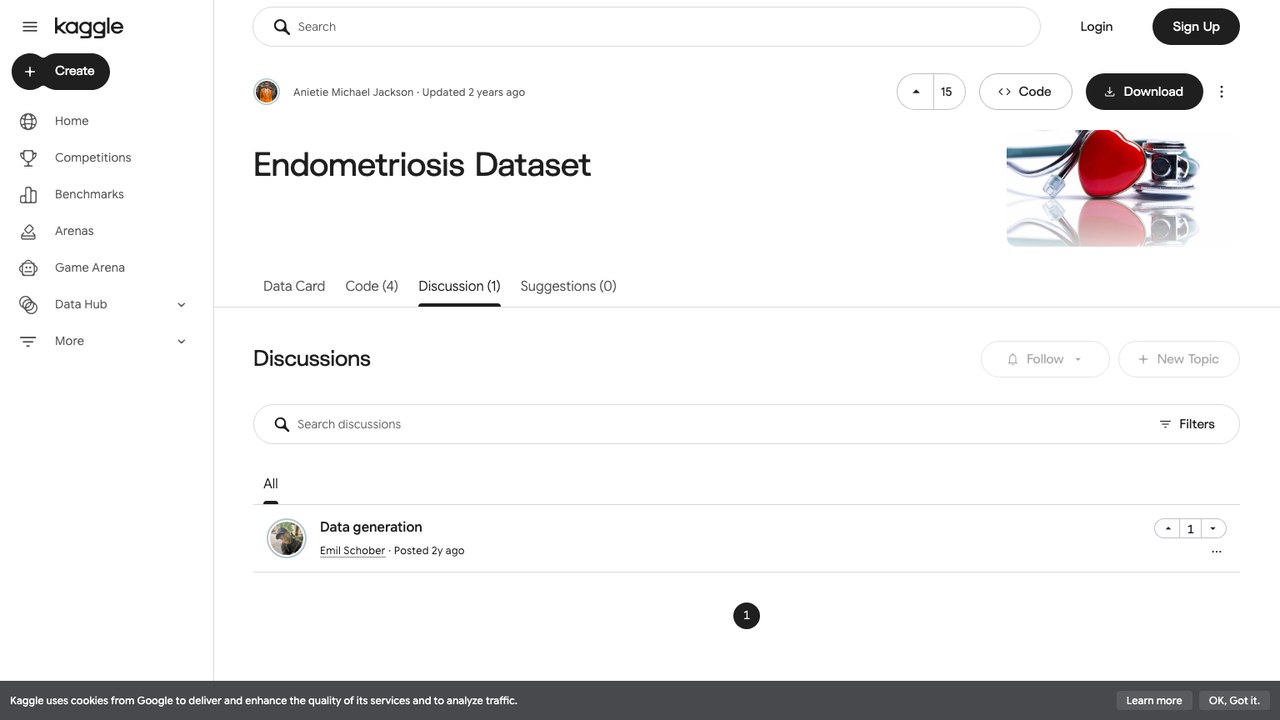Upvote the dataset with arrow button

click(x=915, y=92)
